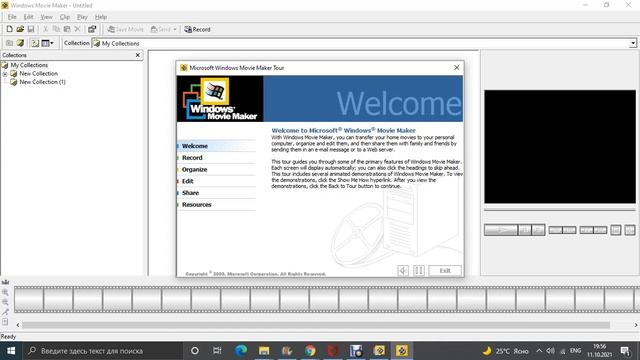
Task: Click the Delete X toolbar icon
Action: click(77, 29)
